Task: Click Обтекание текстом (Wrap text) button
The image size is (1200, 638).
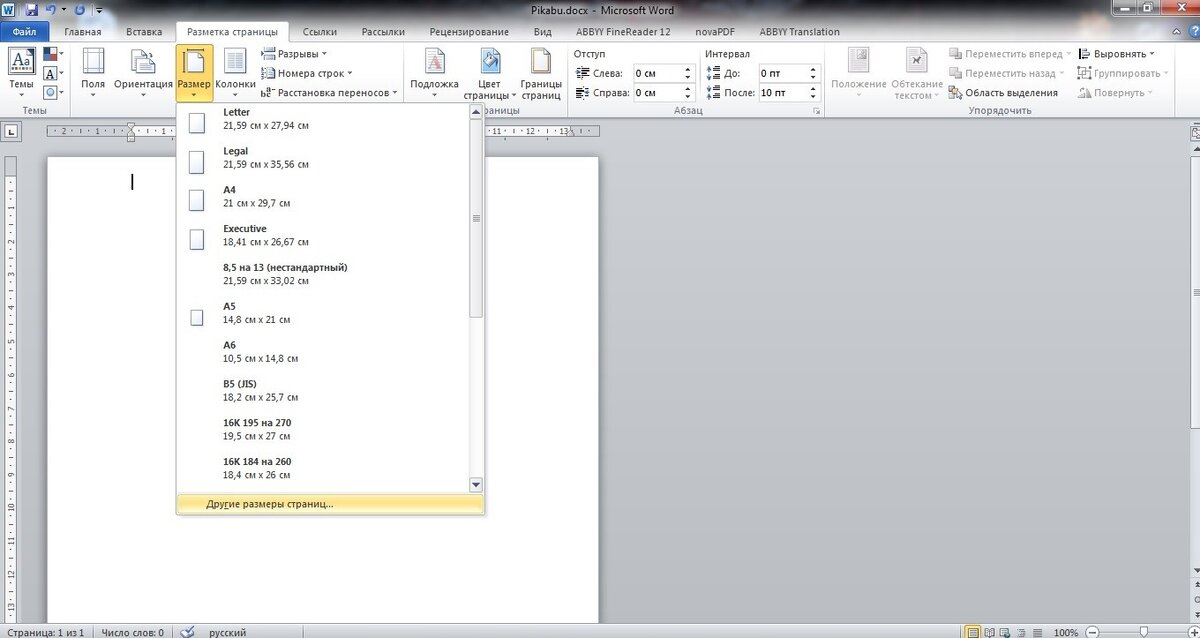Action: (917, 74)
